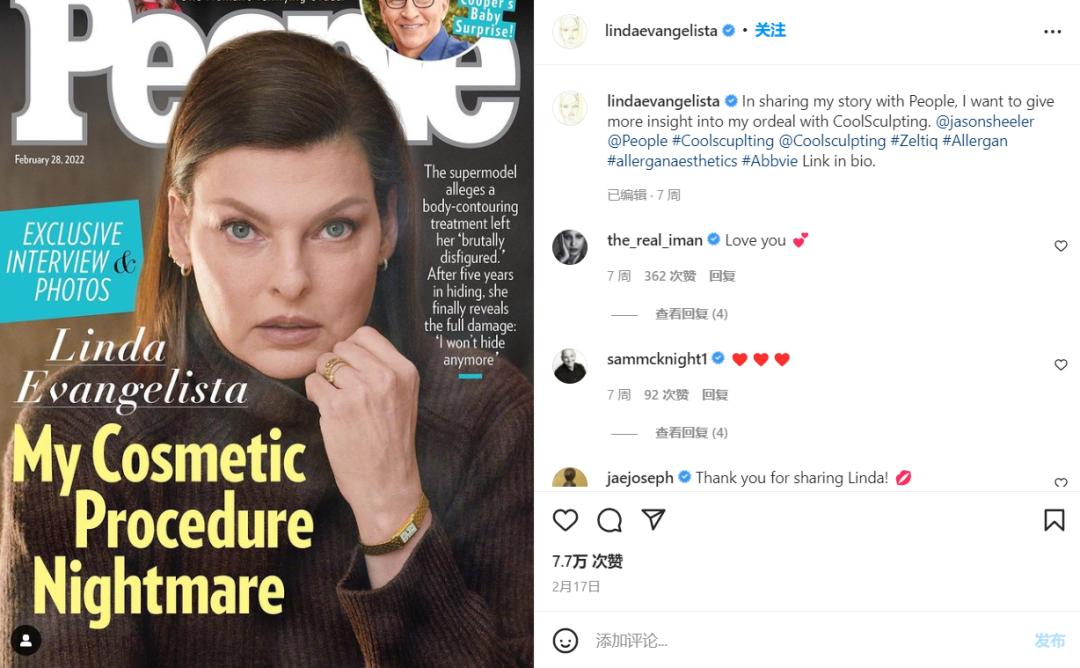The image size is (1080, 668).
Task: Open the @jasonsheeler mention link
Action: tap(985, 121)
